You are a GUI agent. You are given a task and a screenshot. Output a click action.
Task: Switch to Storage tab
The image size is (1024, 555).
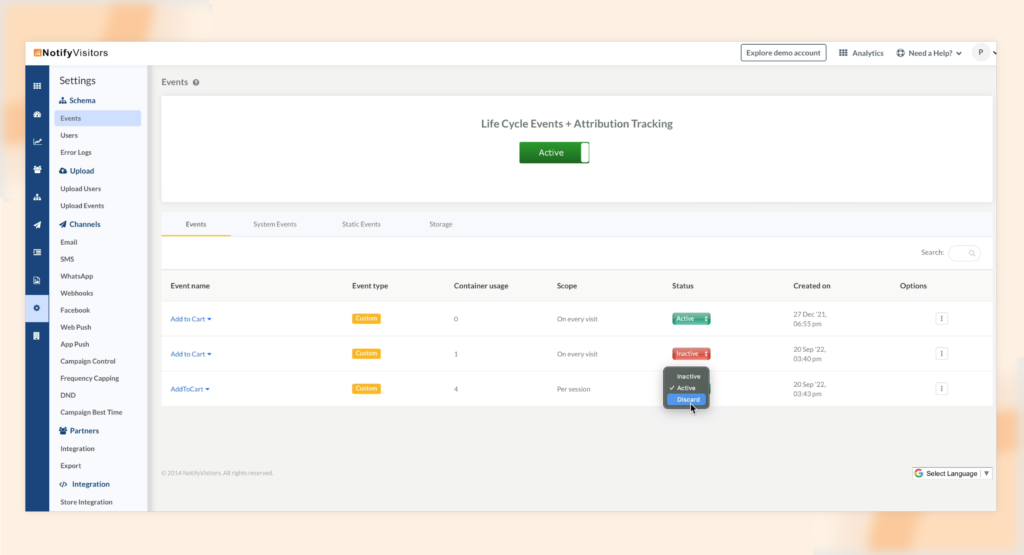(x=441, y=224)
